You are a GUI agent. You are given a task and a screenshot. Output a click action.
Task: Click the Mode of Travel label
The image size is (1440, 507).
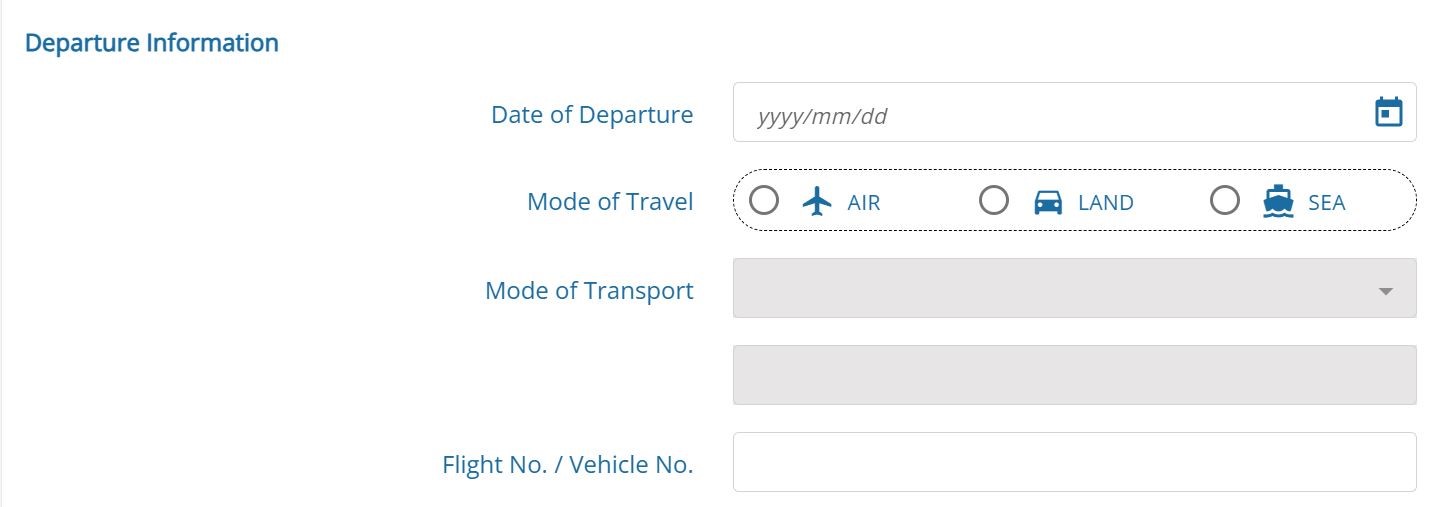tap(610, 202)
